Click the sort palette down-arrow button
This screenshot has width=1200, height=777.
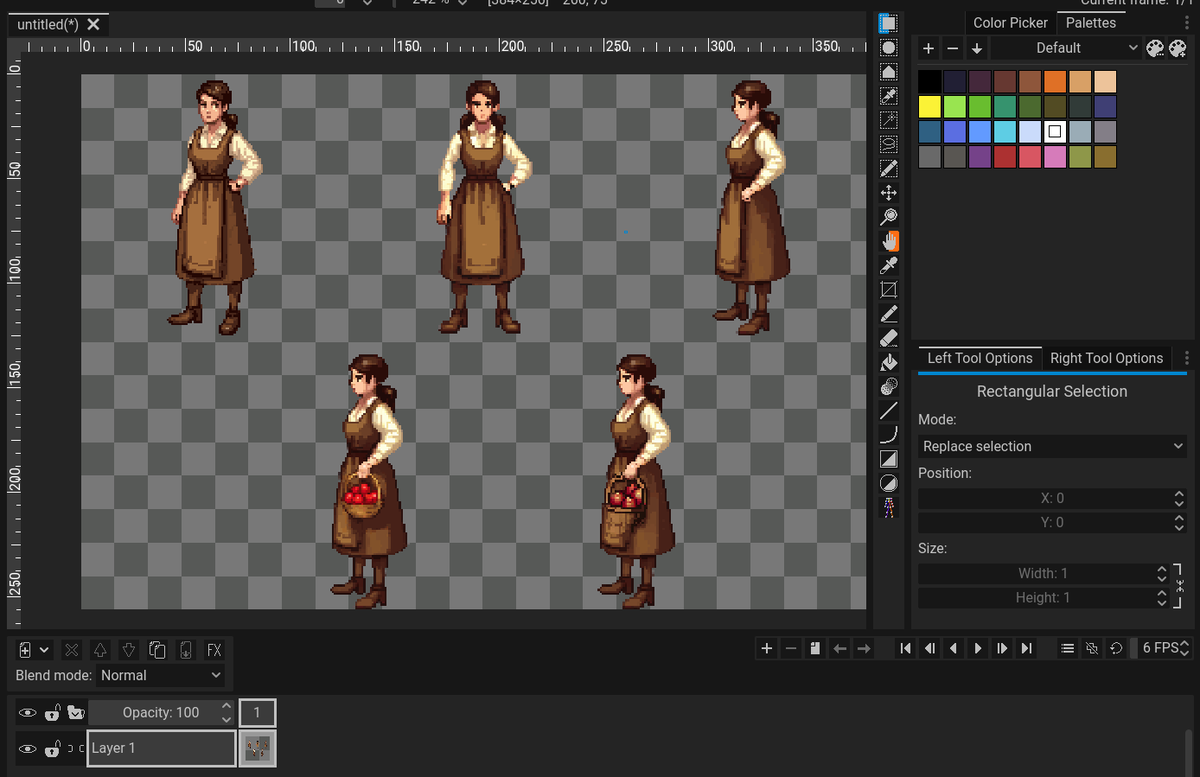977,48
